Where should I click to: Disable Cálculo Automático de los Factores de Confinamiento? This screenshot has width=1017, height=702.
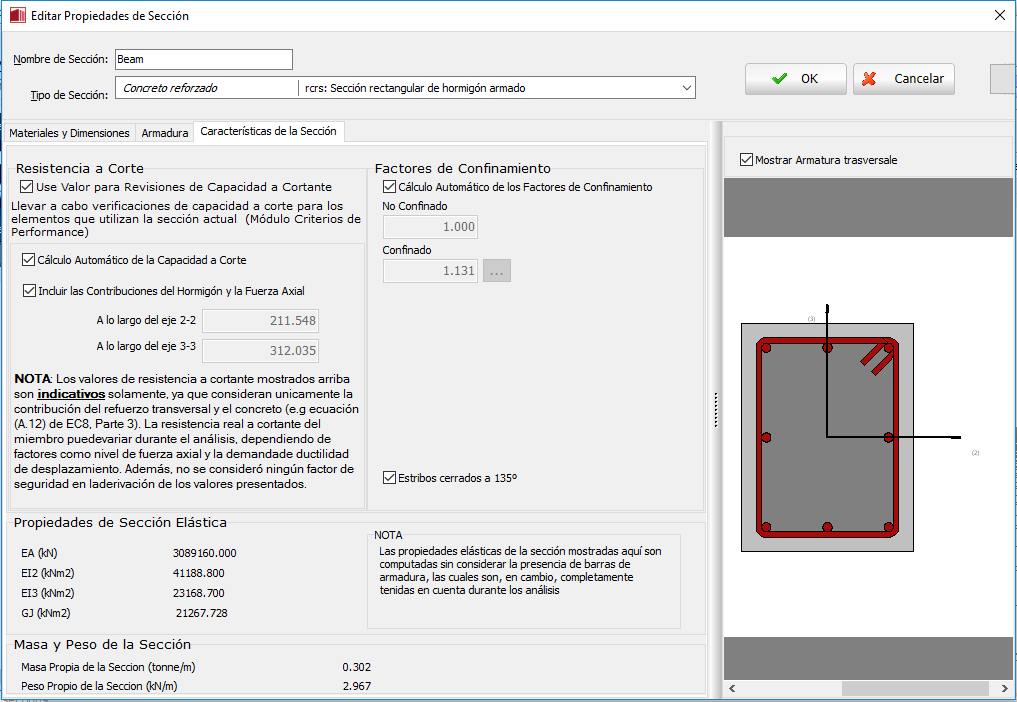390,187
